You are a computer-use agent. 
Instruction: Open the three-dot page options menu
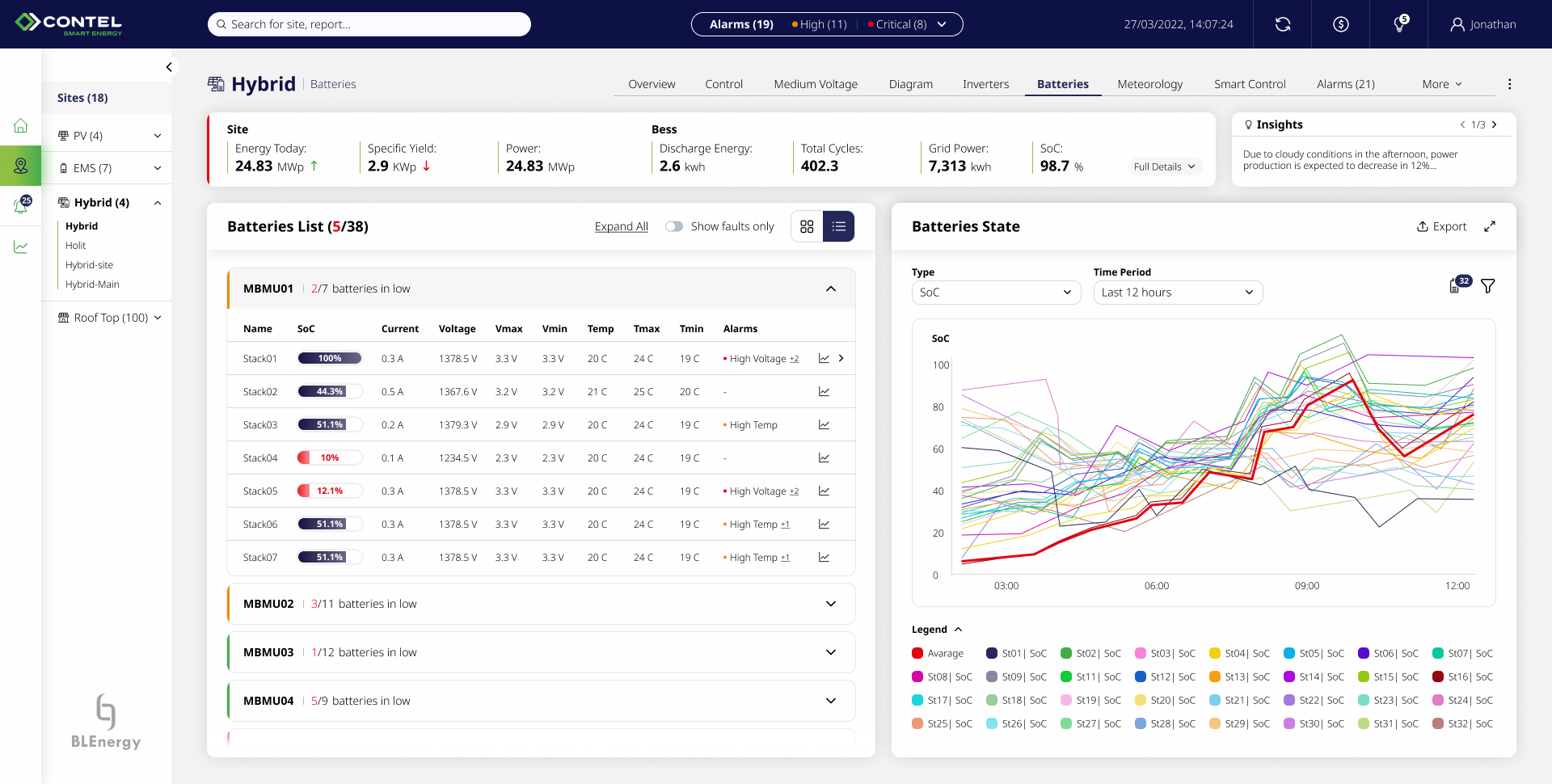(1509, 84)
